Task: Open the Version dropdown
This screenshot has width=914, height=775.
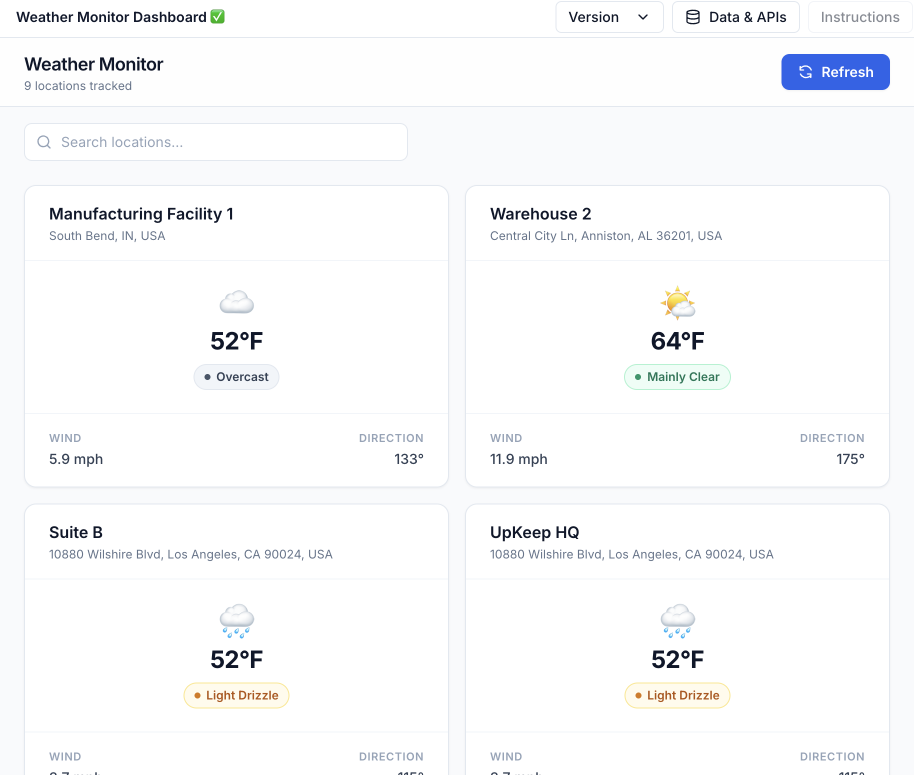Action: click(x=608, y=17)
